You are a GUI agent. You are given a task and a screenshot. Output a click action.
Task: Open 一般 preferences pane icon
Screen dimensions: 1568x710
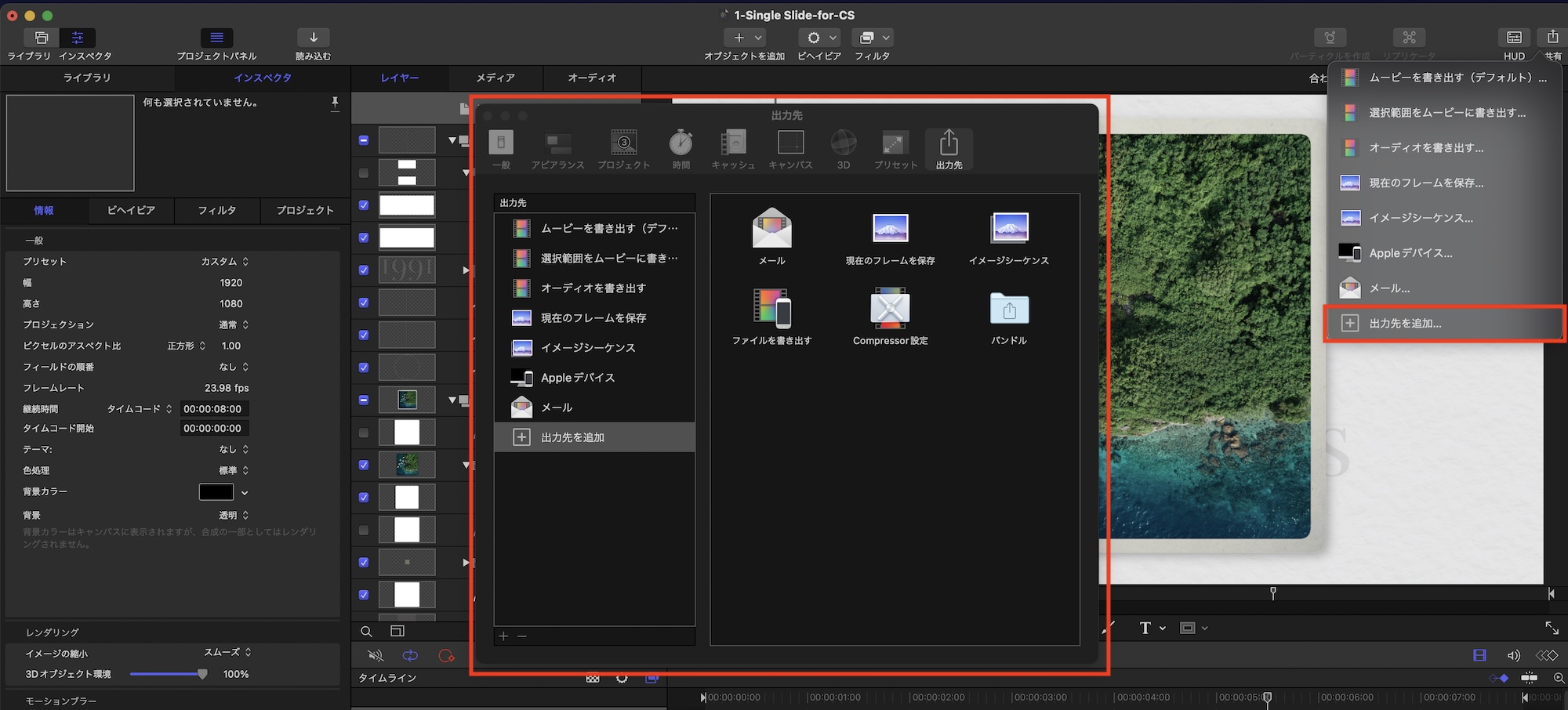501,149
